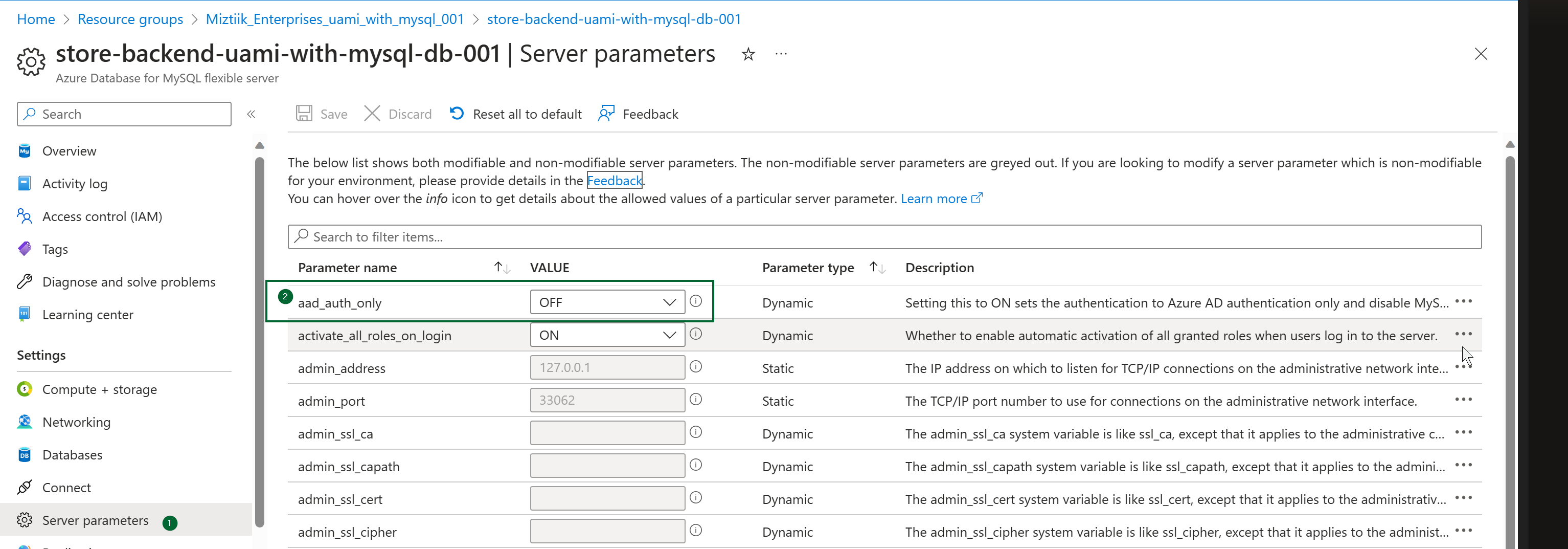Open Networking settings
Image resolution: width=1568 pixels, height=549 pixels.
pyautogui.click(x=76, y=422)
